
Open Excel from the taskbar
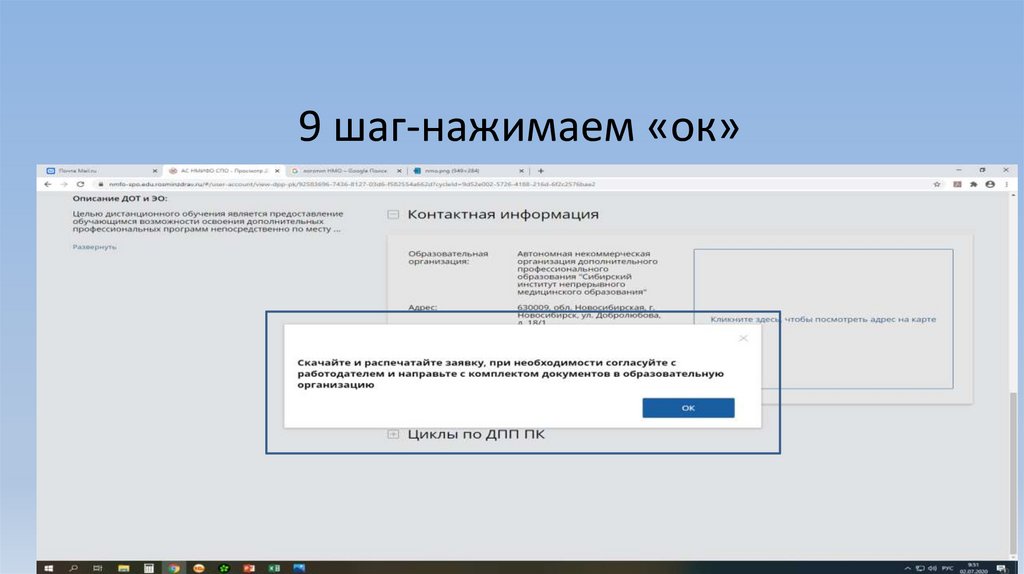(x=274, y=568)
